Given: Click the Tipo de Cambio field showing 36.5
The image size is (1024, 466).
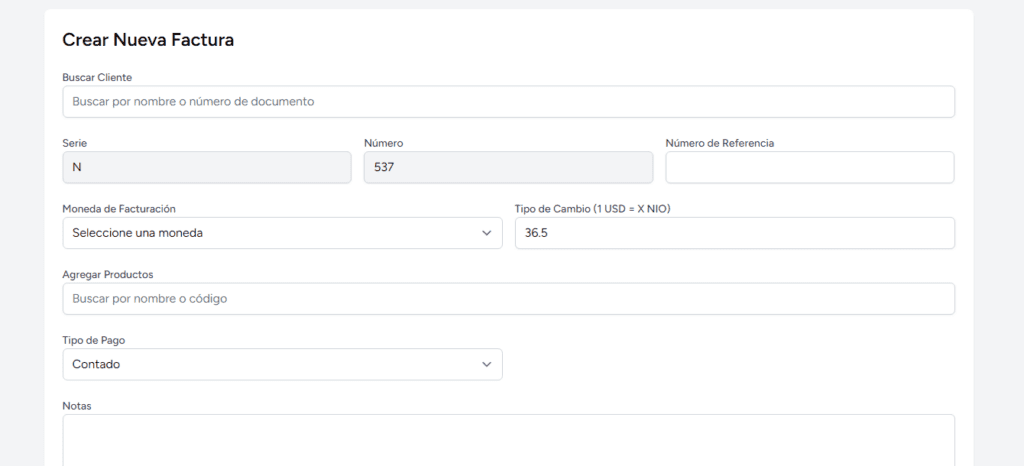Looking at the screenshot, I should 735,233.
